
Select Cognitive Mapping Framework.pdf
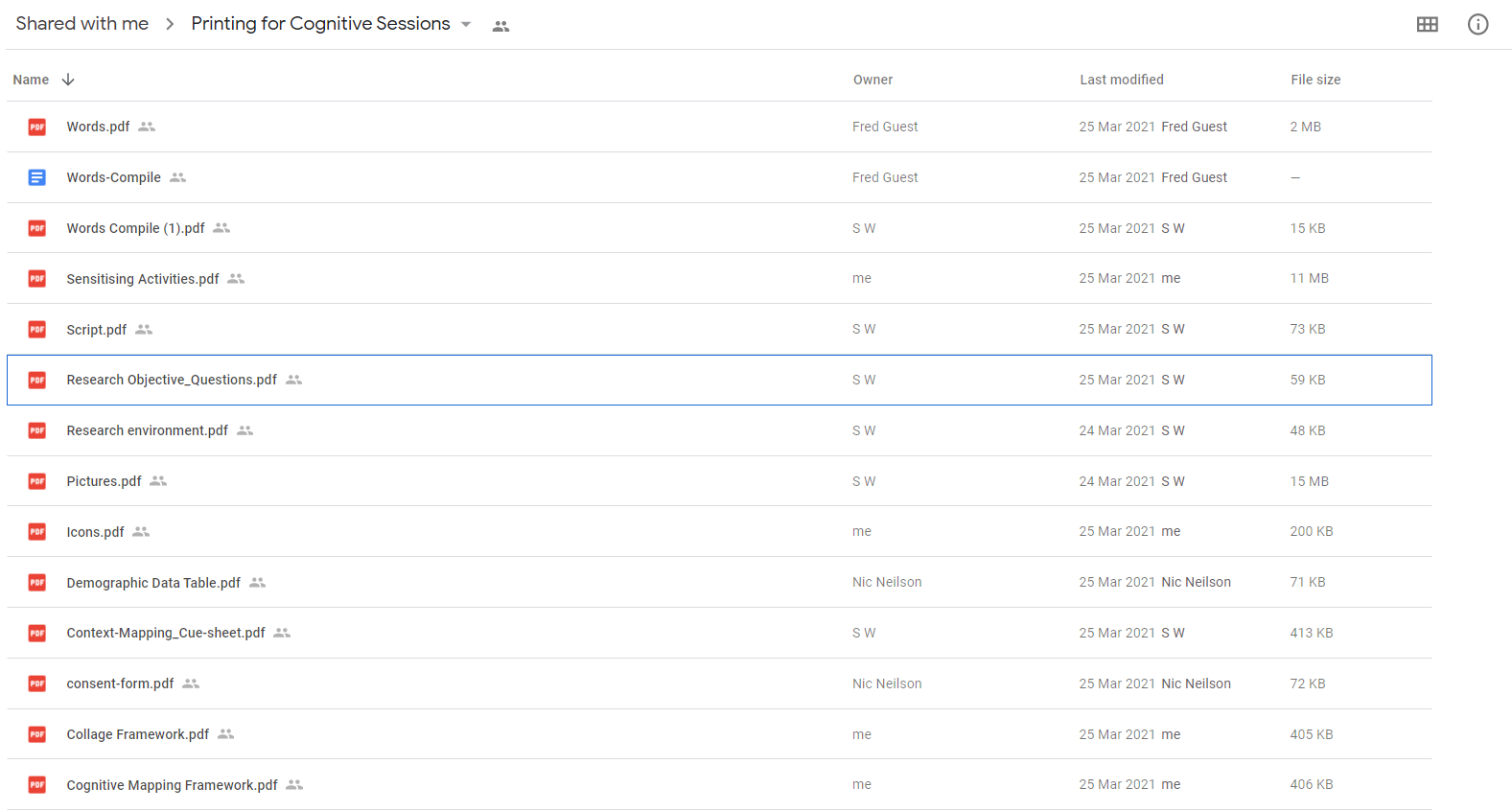172,785
